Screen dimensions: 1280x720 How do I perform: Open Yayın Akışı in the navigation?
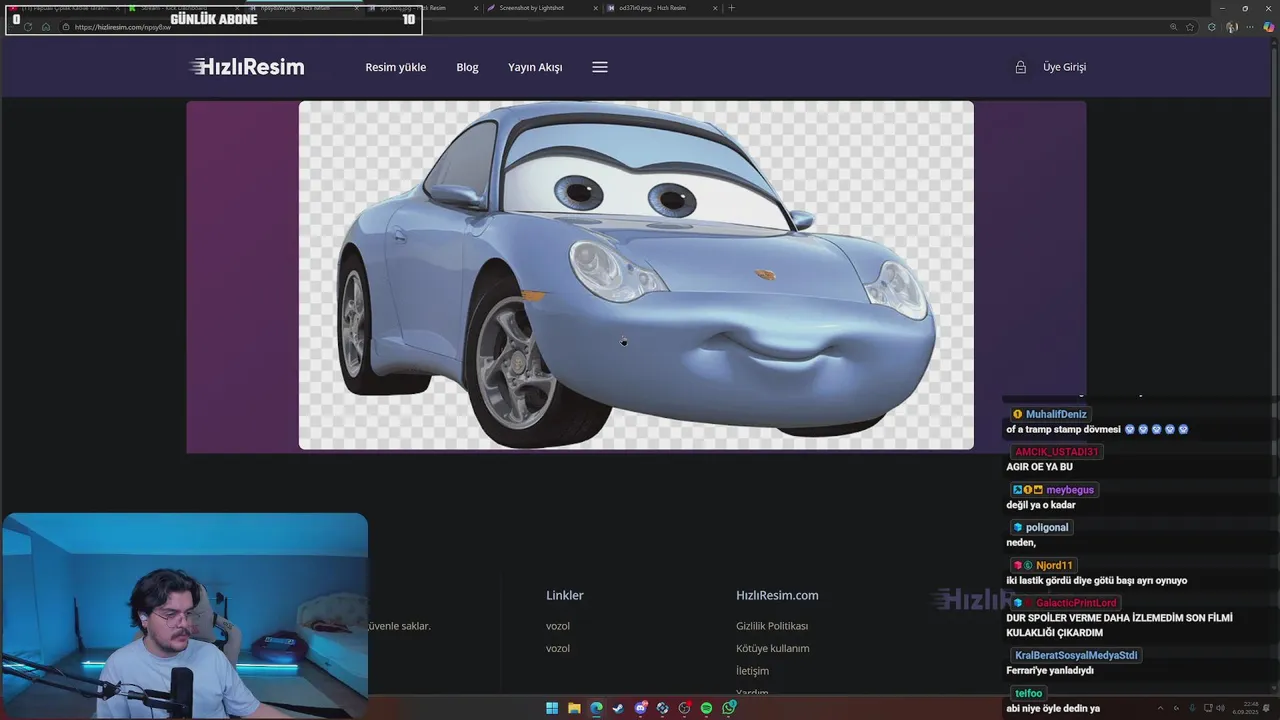[535, 67]
